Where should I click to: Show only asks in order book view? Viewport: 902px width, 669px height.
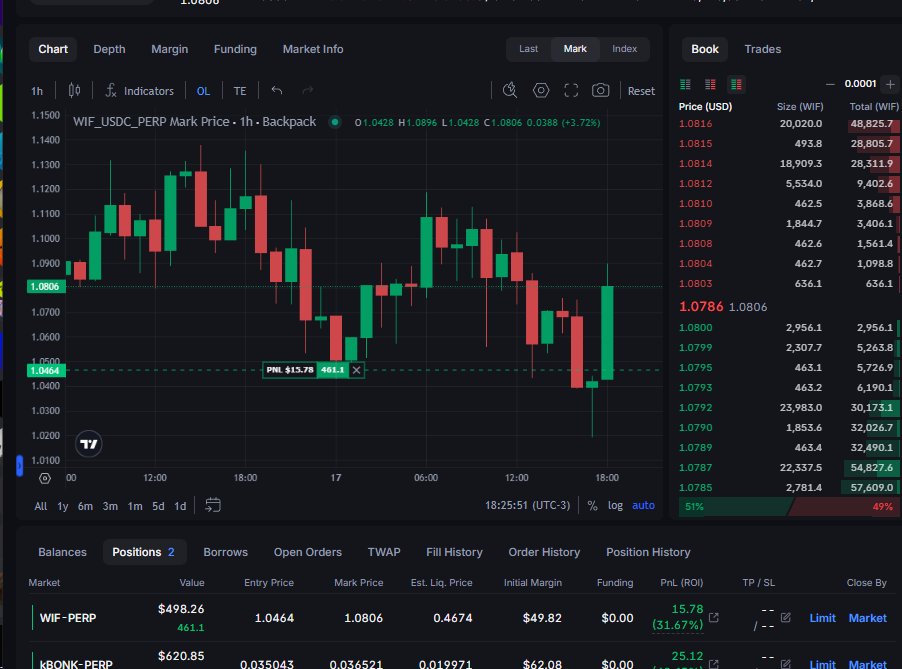point(710,85)
